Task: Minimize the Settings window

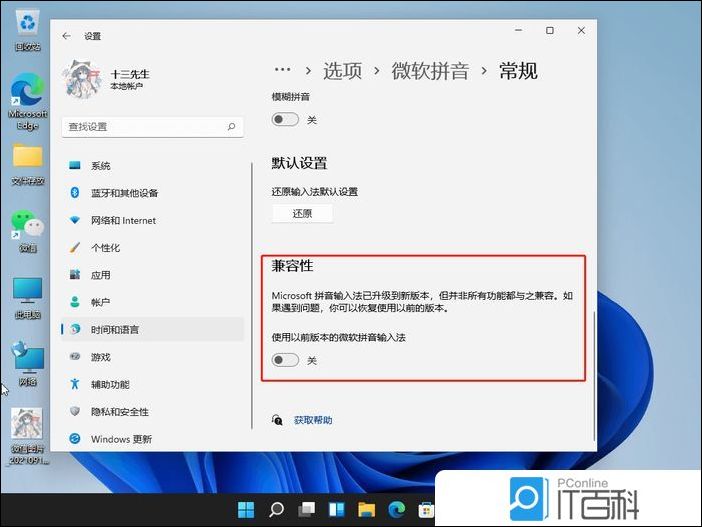Action: (519, 30)
